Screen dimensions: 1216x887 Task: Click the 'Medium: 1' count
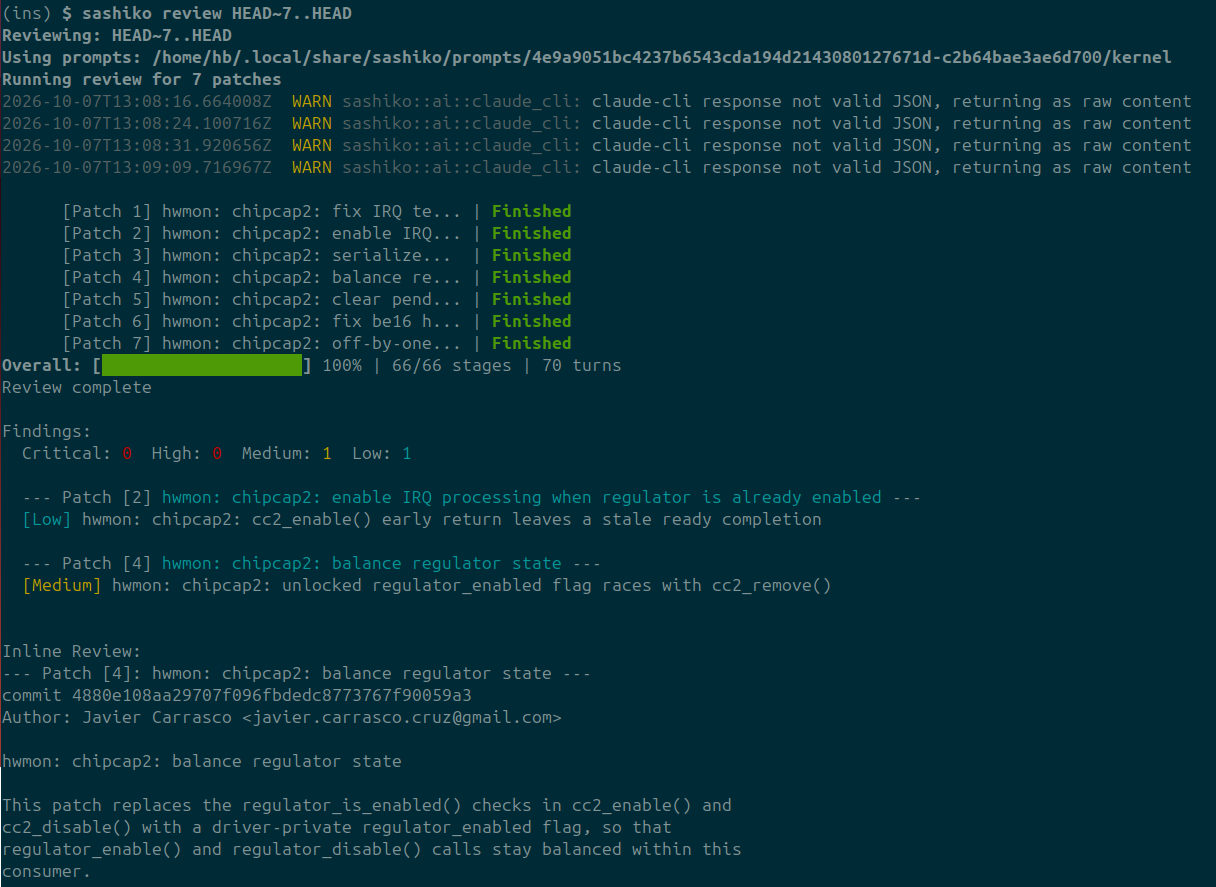click(x=287, y=453)
